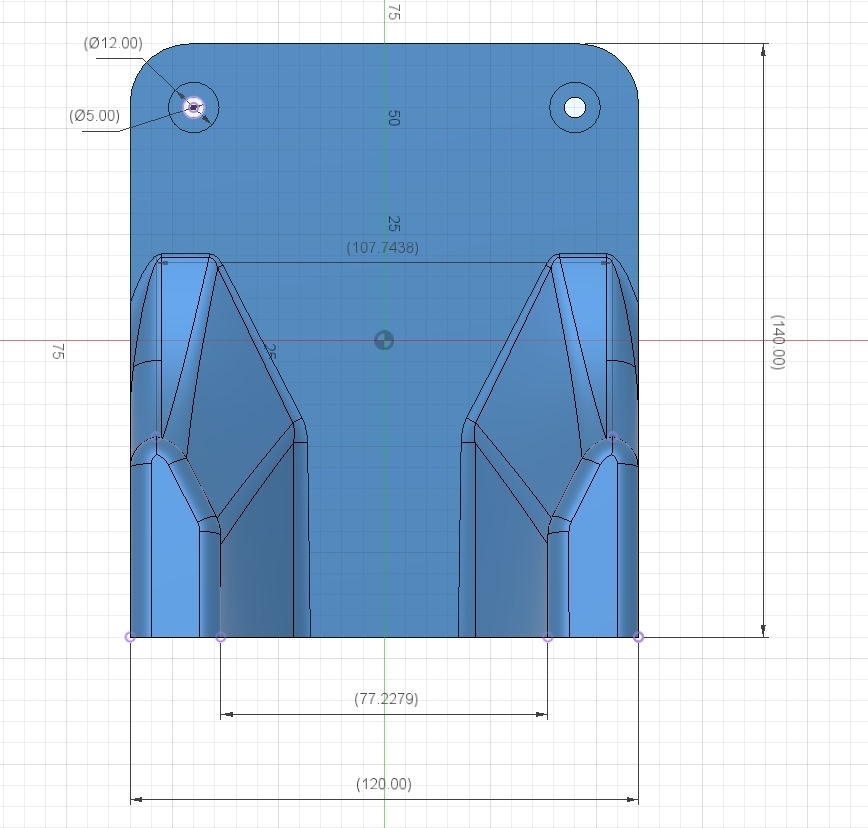Viewport: 868px width, 828px height.
Task: Click sketch point at left end of 120.00 dimension
Action: click(130, 637)
